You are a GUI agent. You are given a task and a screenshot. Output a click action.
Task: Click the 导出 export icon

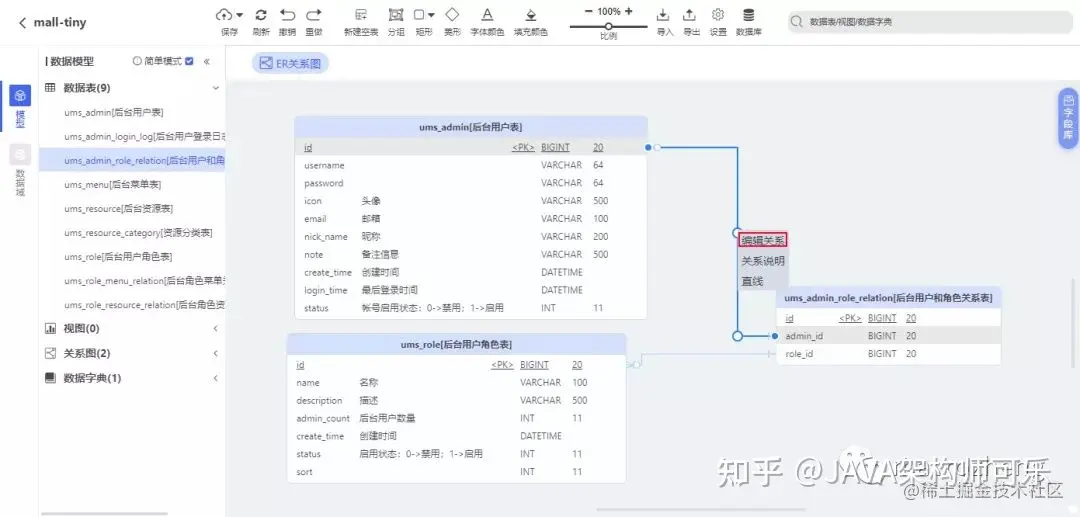point(689,14)
